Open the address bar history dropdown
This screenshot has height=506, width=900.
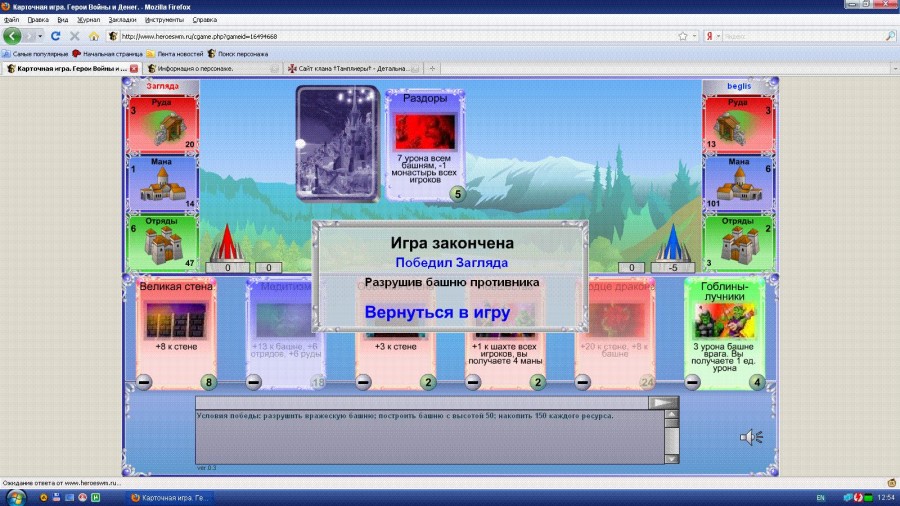pyautogui.click(x=694, y=36)
